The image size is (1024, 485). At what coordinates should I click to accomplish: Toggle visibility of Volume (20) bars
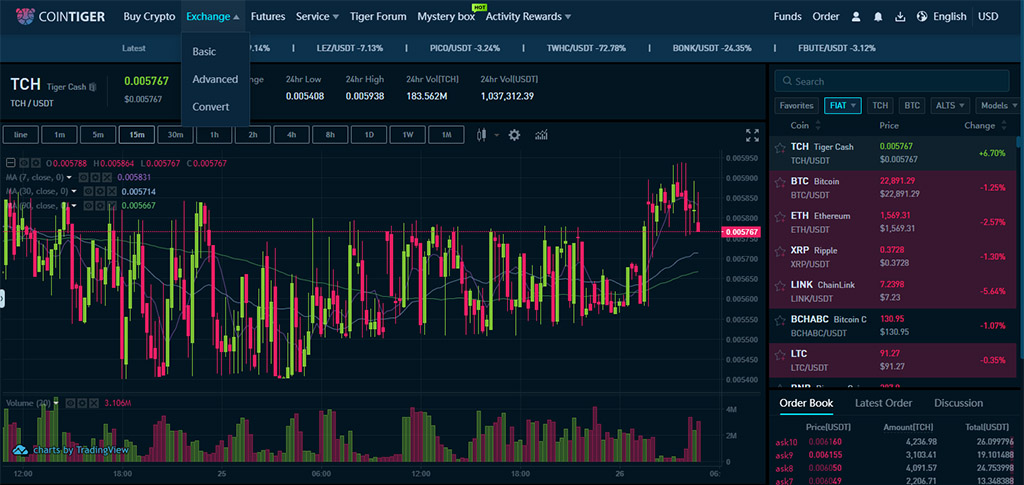[71, 403]
